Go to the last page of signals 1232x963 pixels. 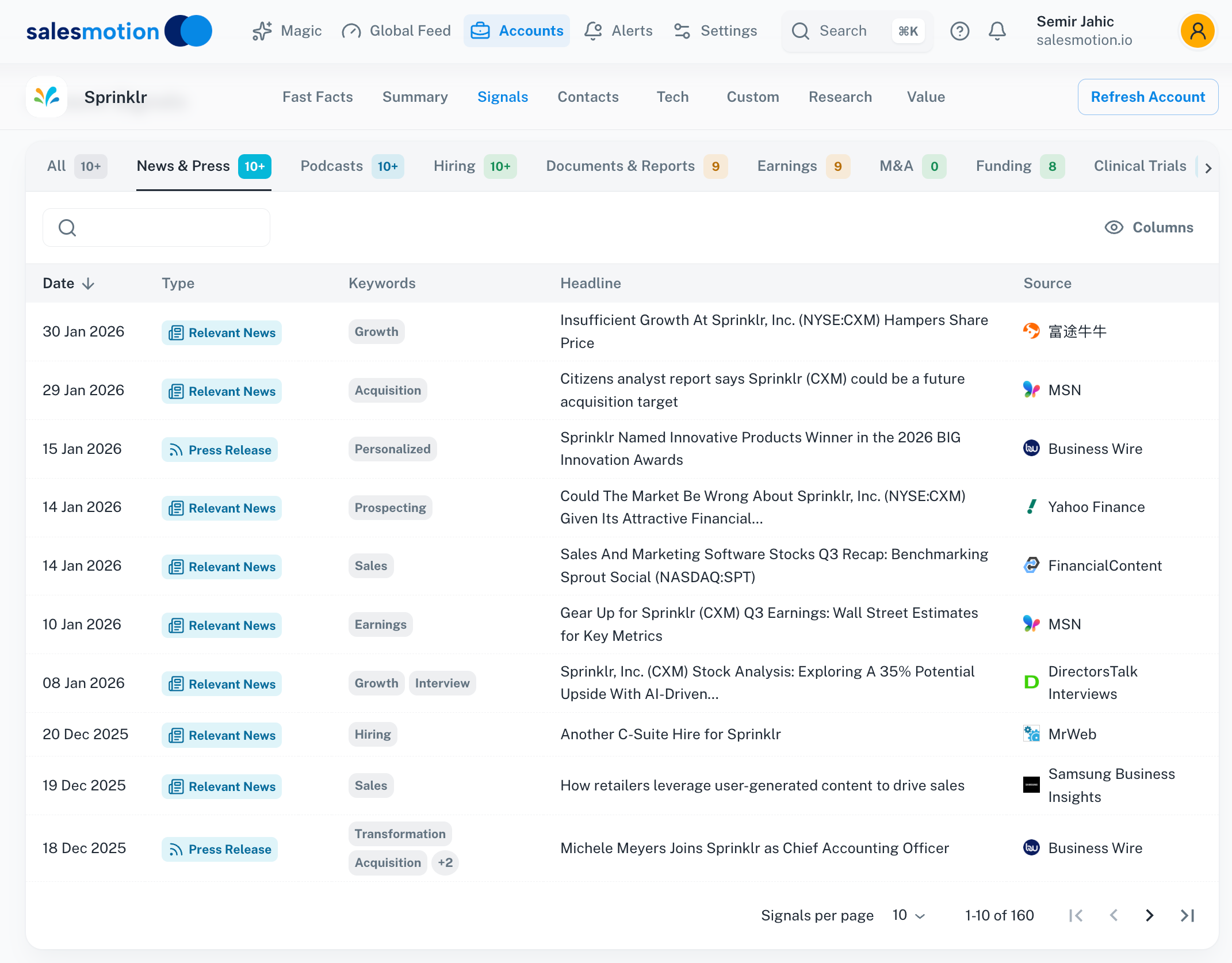pyautogui.click(x=1188, y=915)
